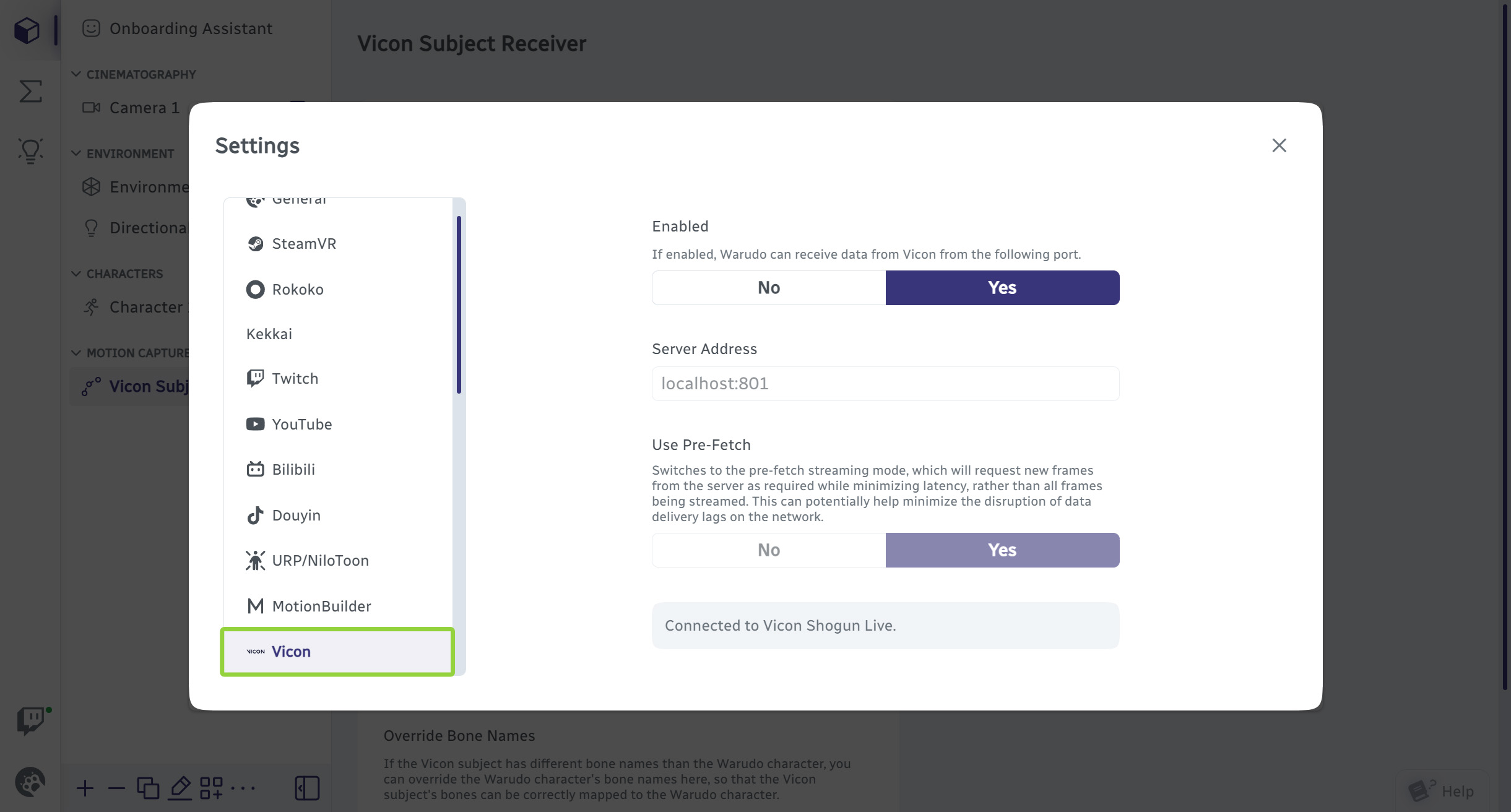Click the plus icon to add asset

click(85, 788)
